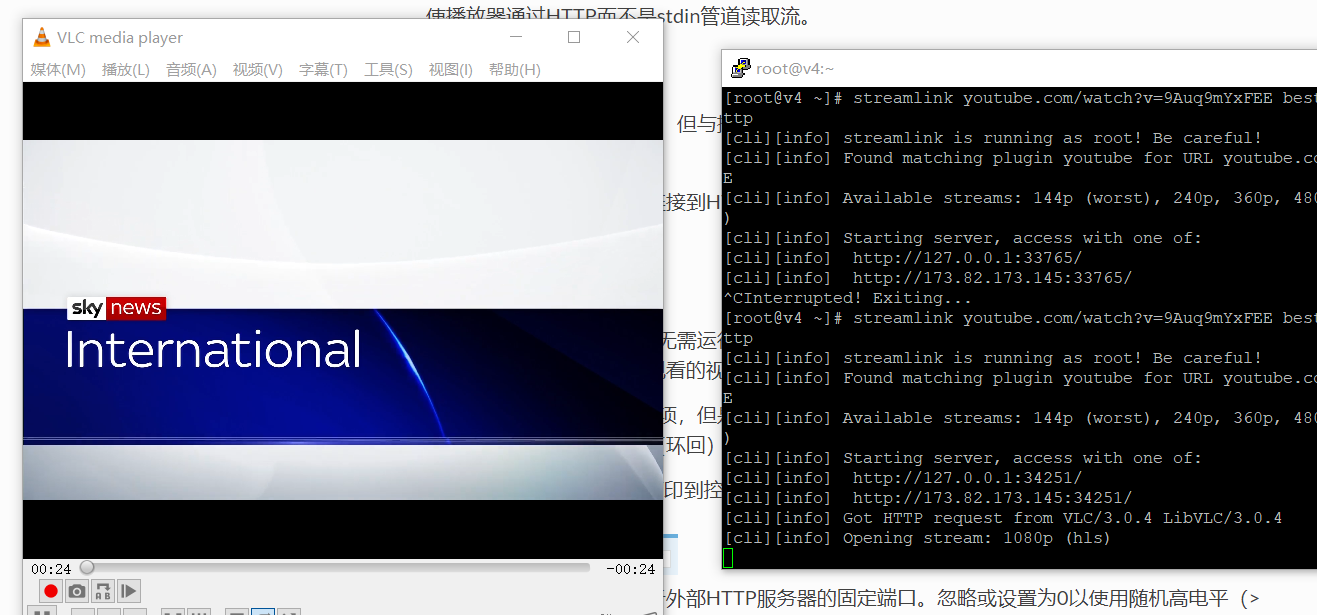1317x615 pixels.
Task: Open the 视频(V) menu
Action: point(257,69)
